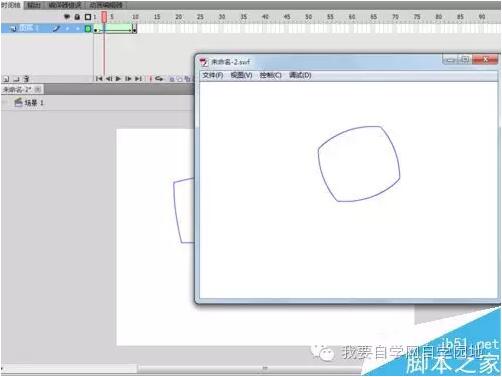Open the 输出 (Output) tab
This screenshot has width=502, height=377.
pyautogui.click(x=34, y=5)
